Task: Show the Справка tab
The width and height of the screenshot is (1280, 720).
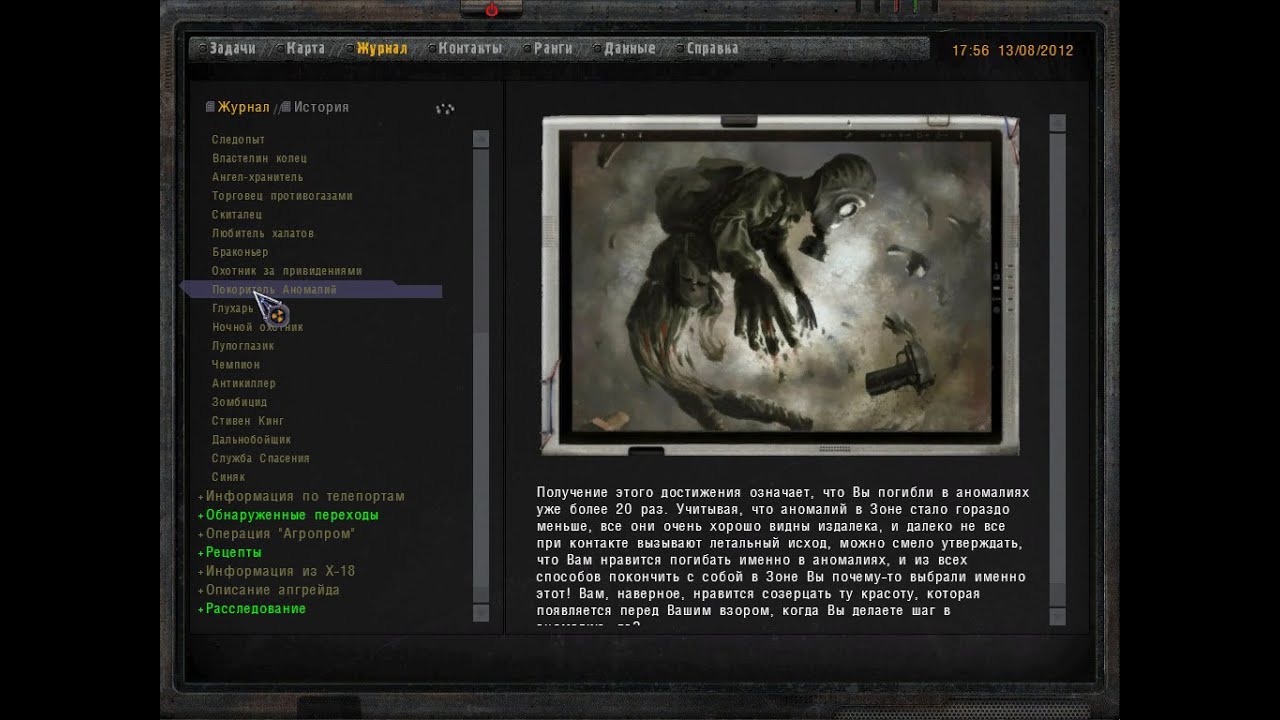Action: click(712, 48)
